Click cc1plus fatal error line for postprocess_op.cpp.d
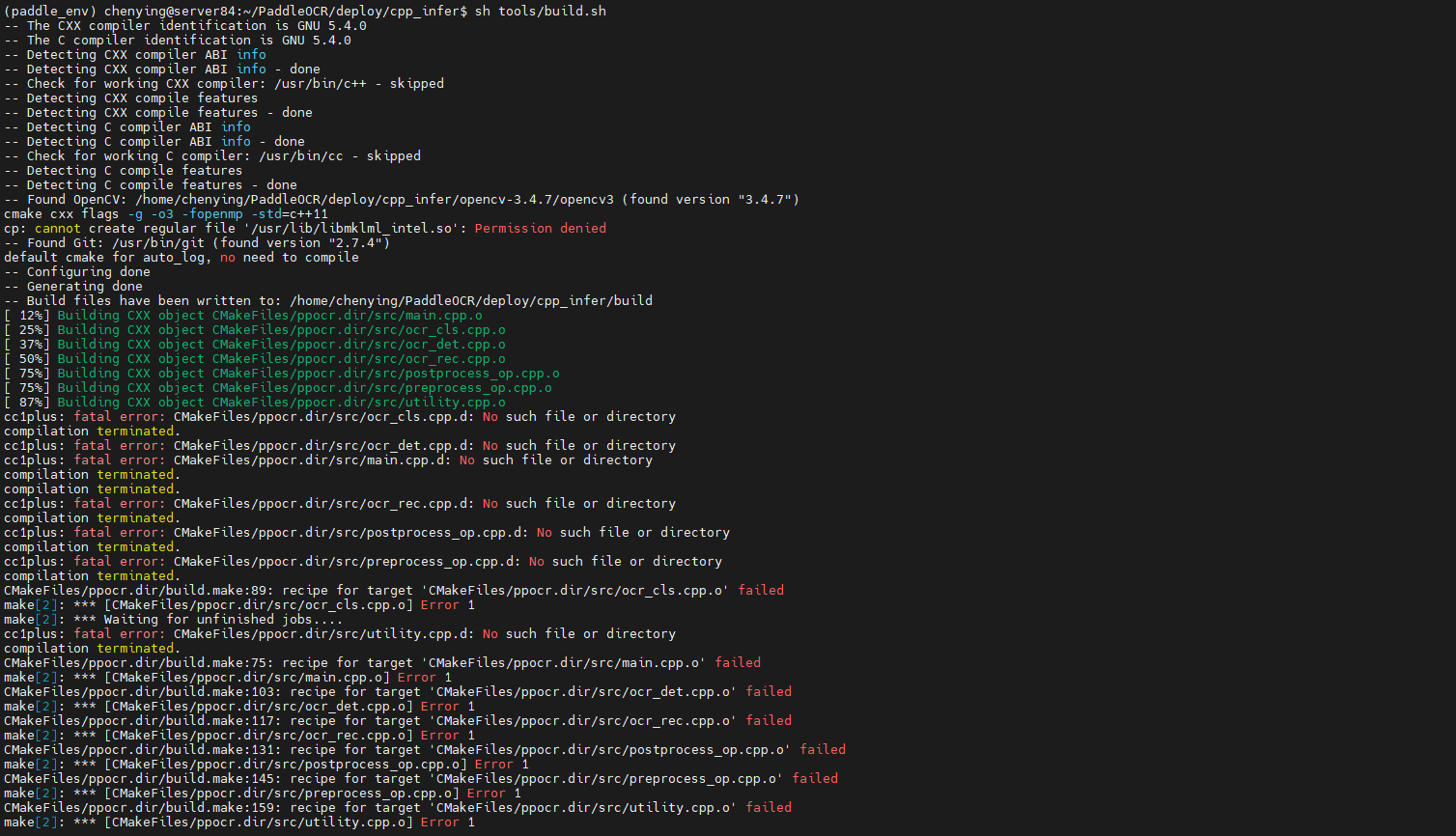 367,532
